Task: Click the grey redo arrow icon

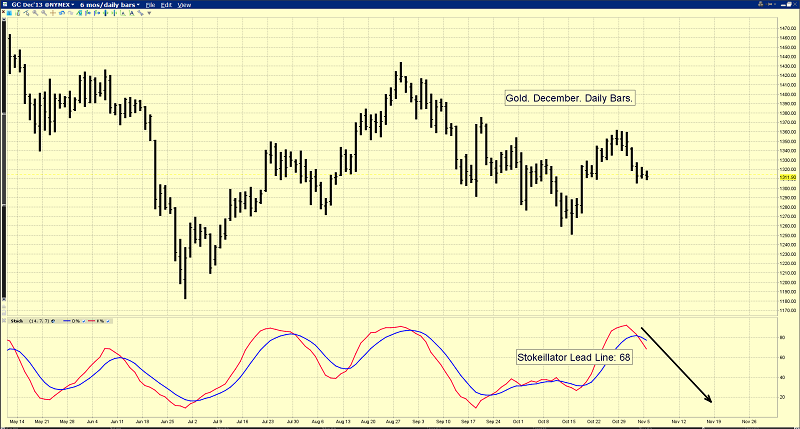Action: point(70,13)
